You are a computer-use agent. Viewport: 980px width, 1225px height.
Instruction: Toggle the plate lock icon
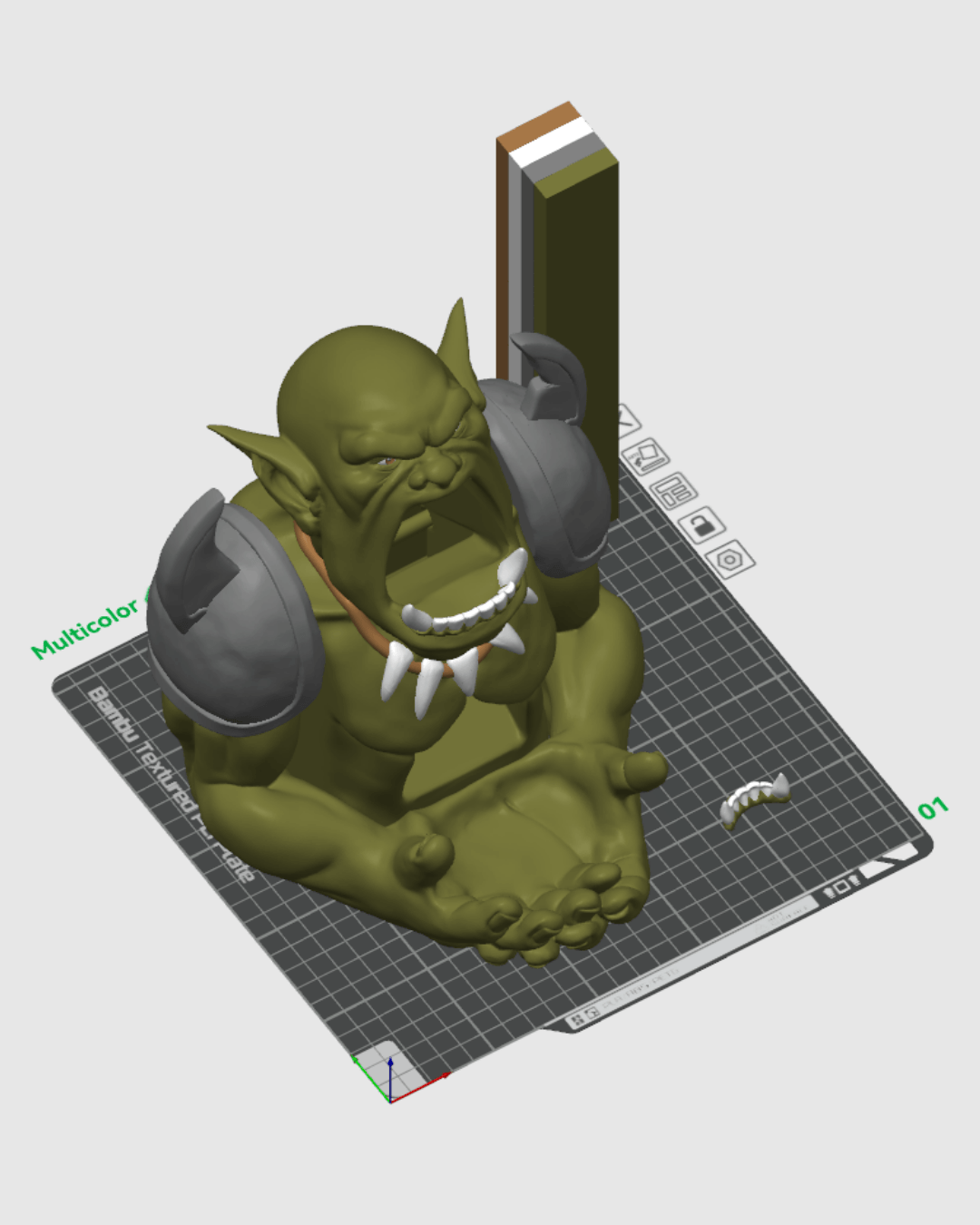[x=701, y=524]
